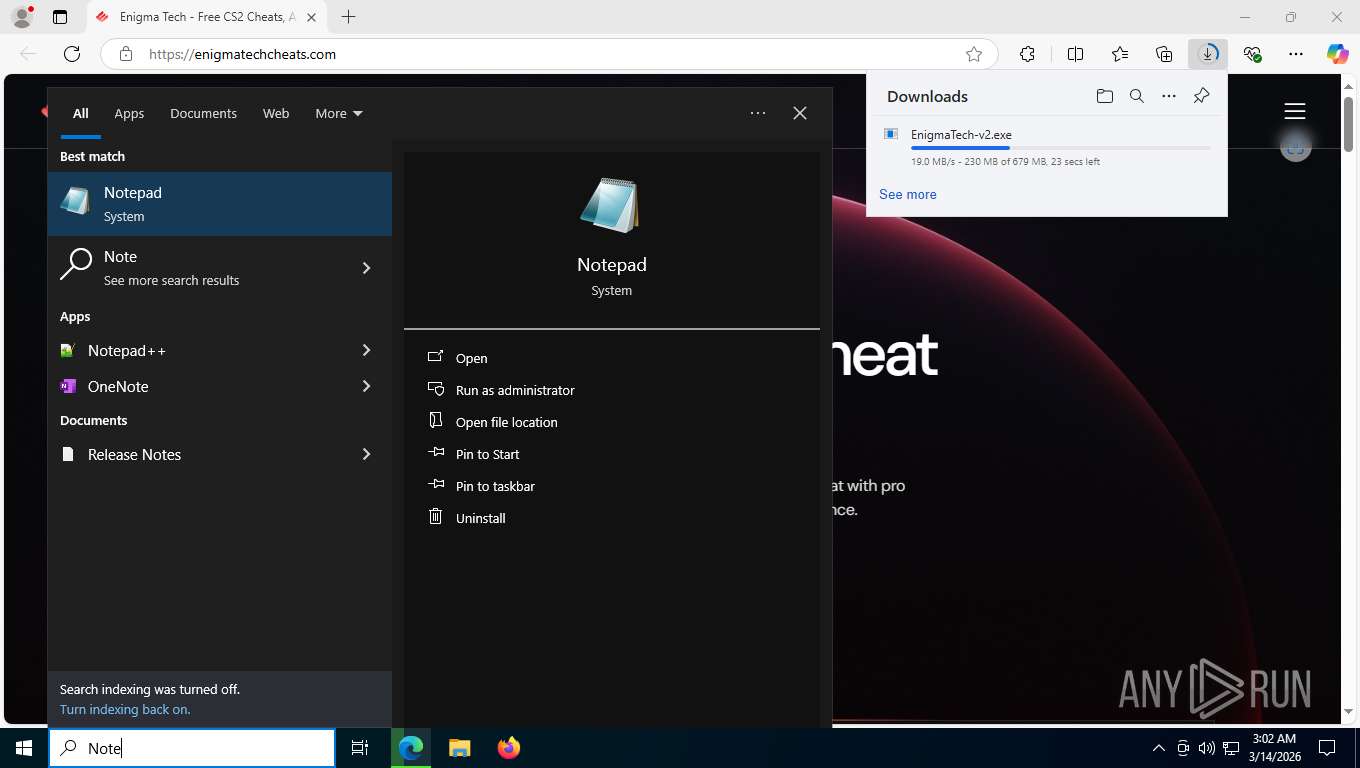This screenshot has width=1360, height=768.
Task: Expand the More search filters dropdown
Action: point(339,113)
